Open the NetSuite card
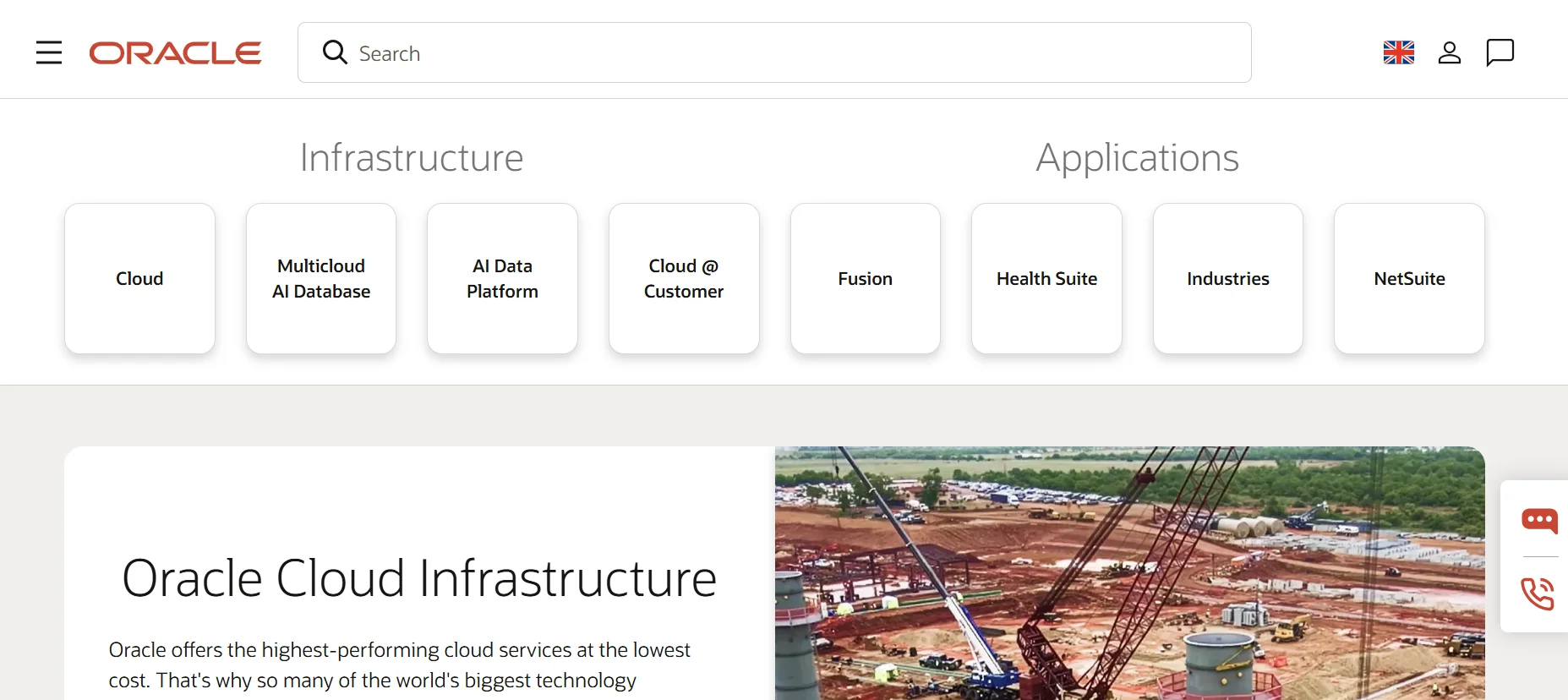The height and width of the screenshot is (700, 1568). click(1409, 278)
